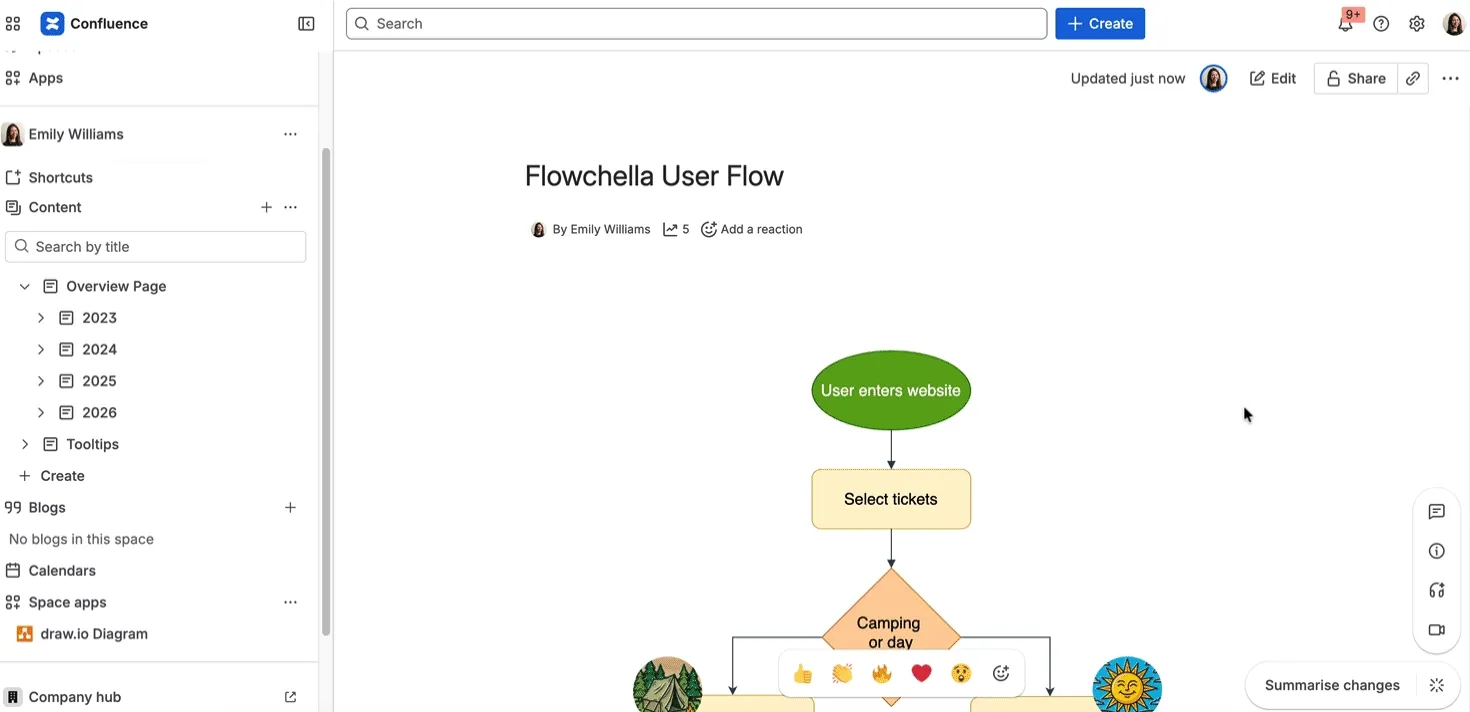Screen dimensions: 1470x712
Task: Click the blue Create button
Action: 1100,24
